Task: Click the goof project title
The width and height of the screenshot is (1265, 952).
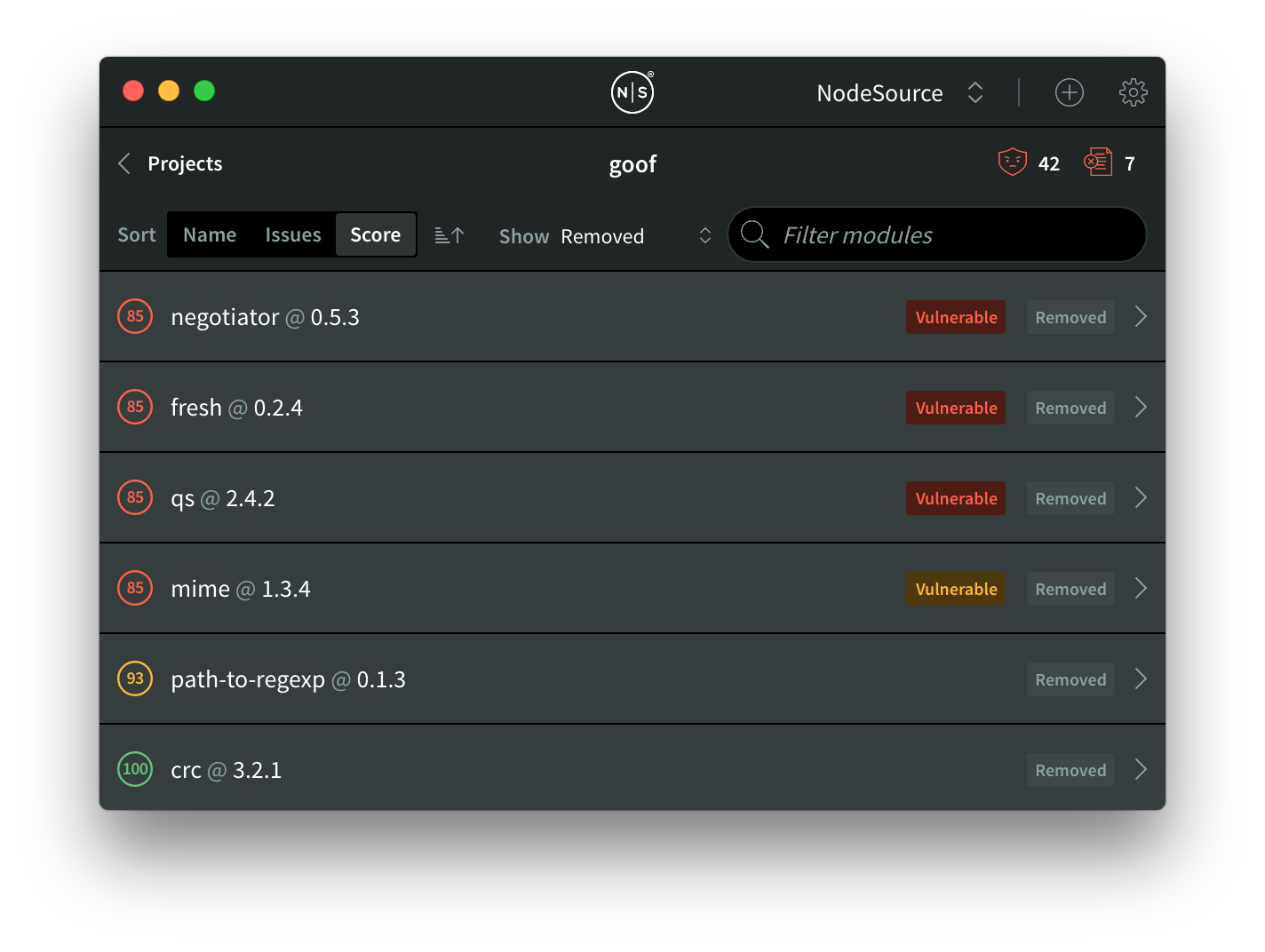Action: (x=632, y=164)
